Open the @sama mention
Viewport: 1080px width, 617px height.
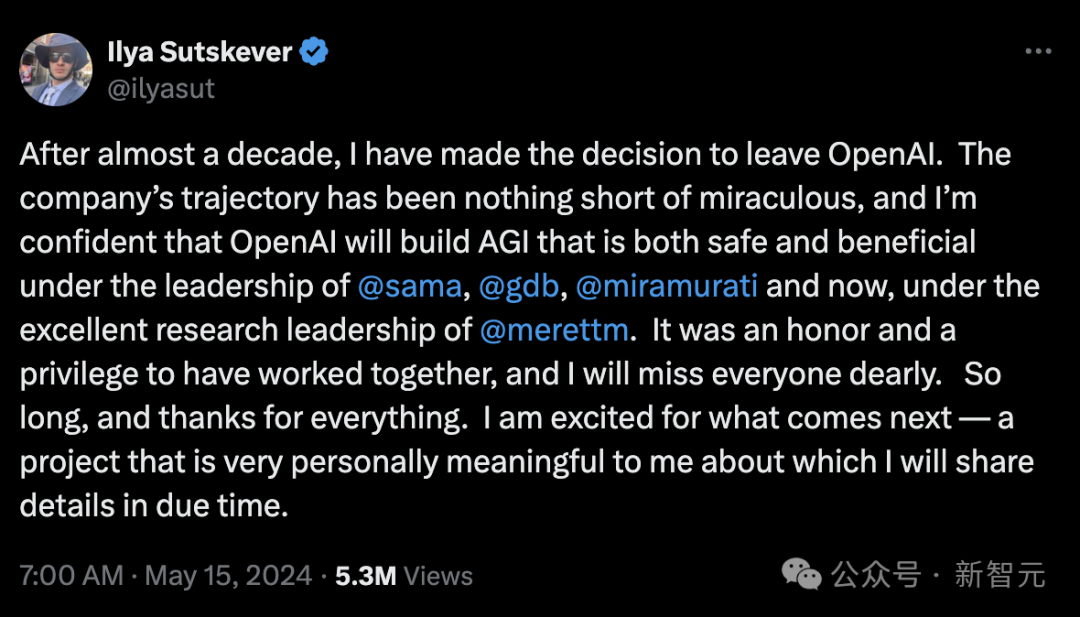pyautogui.click(x=410, y=286)
